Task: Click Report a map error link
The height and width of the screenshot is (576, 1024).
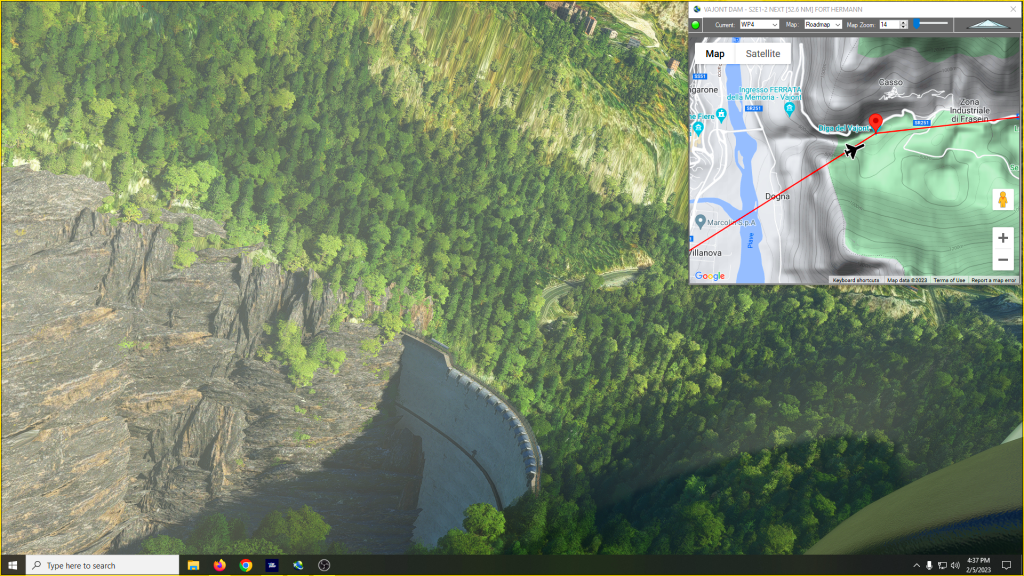Action: point(993,280)
